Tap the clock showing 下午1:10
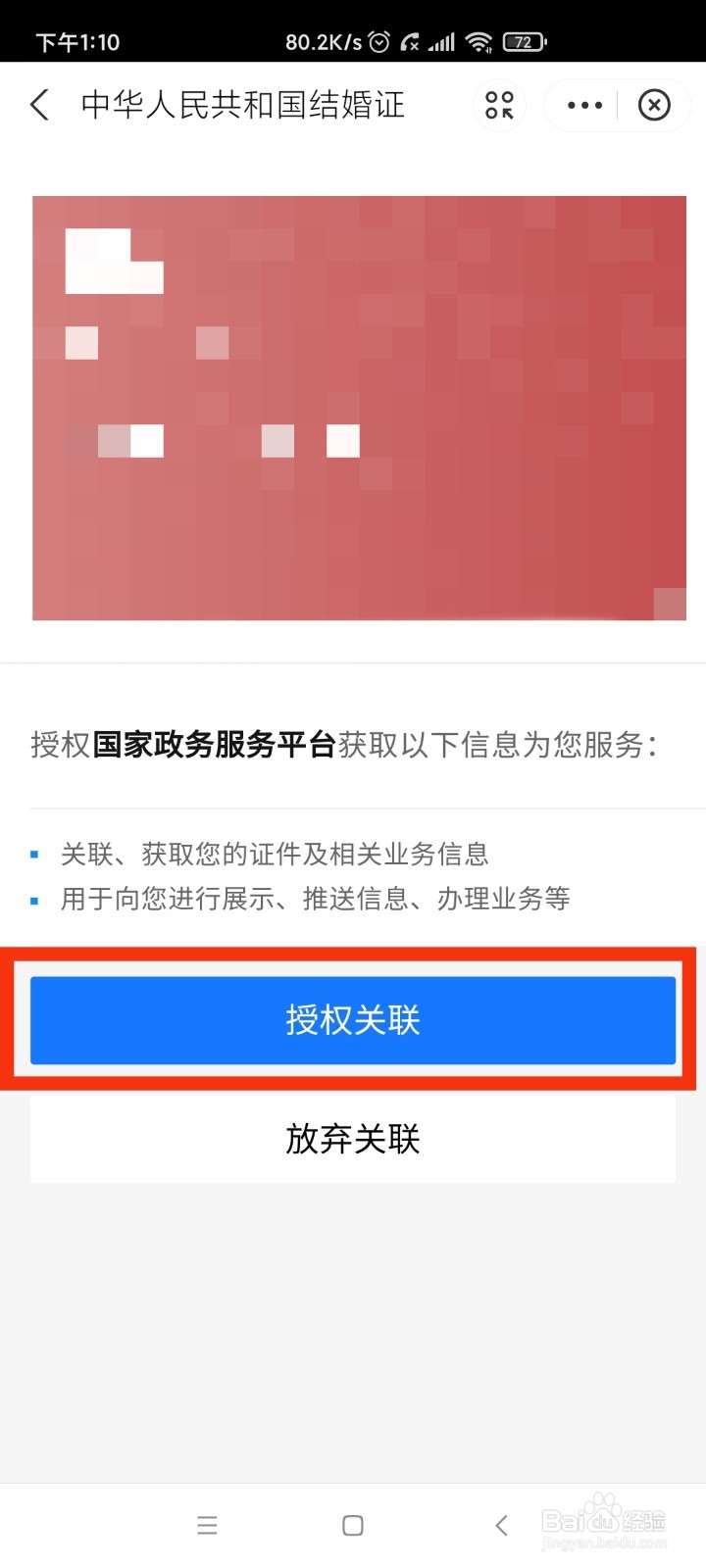The height and width of the screenshot is (1568, 706). pyautogui.click(x=77, y=42)
